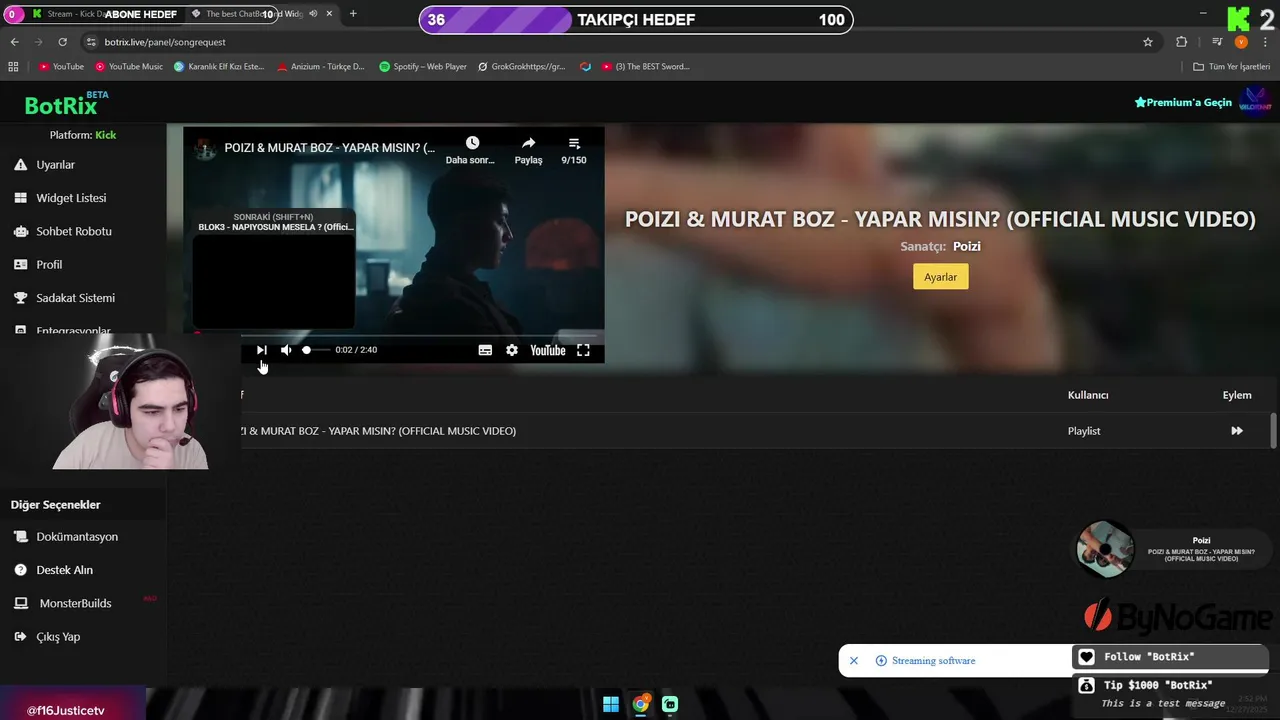This screenshot has width=1280, height=720.
Task: Click the video title in player
Action: point(329,148)
